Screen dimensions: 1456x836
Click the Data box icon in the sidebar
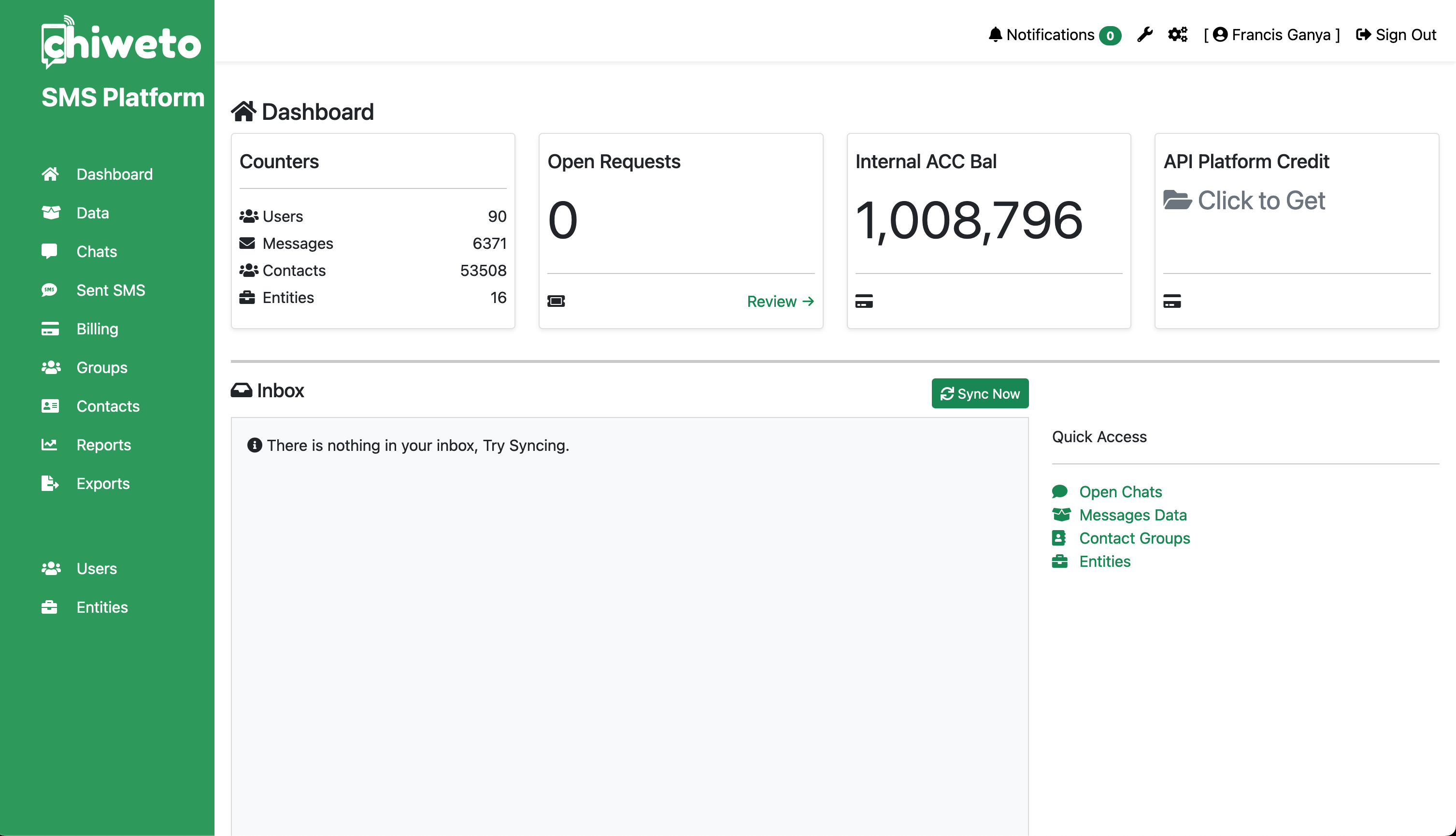(x=51, y=213)
